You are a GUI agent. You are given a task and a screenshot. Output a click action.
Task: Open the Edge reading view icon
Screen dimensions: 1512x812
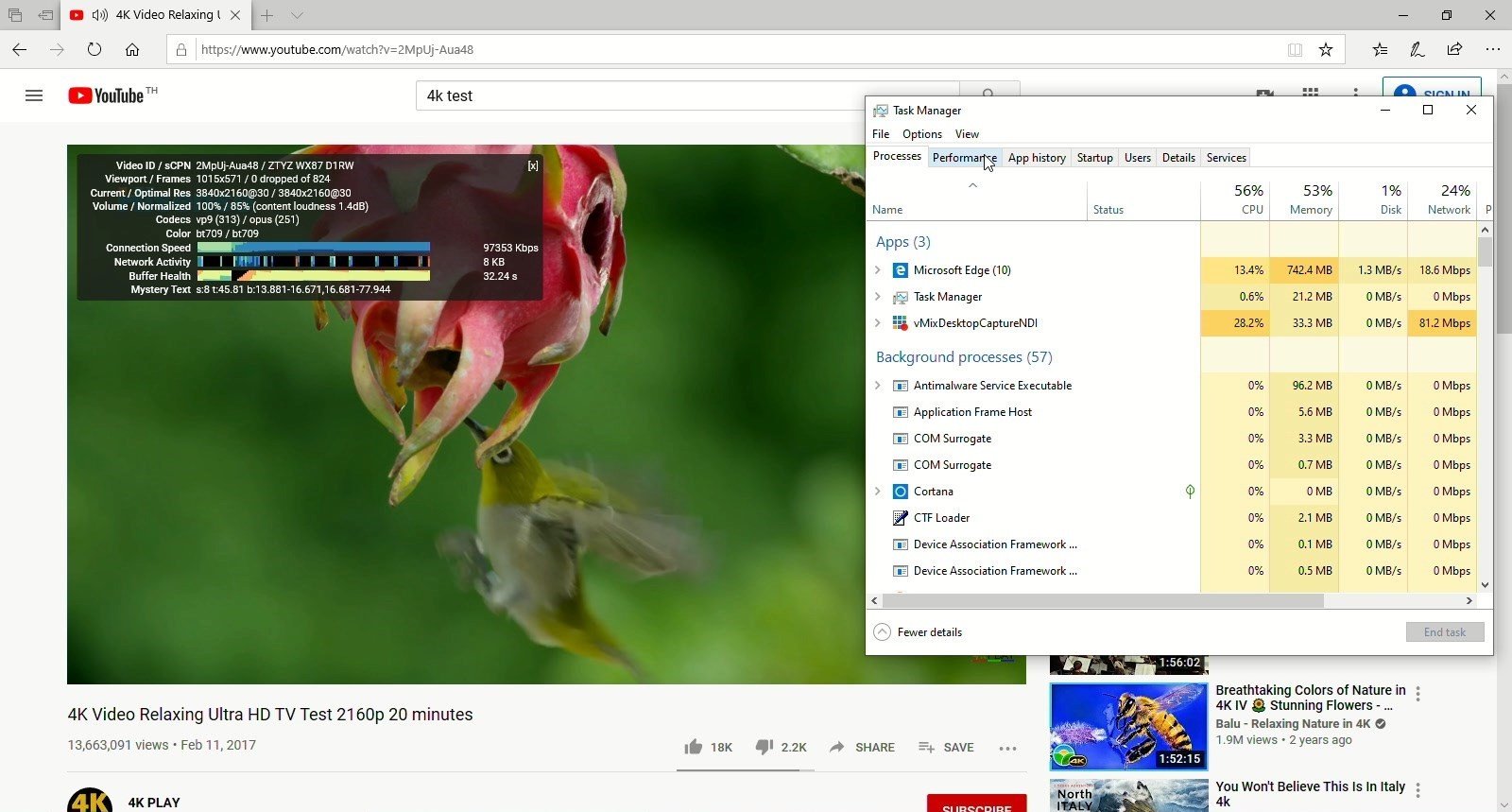coord(1295,49)
